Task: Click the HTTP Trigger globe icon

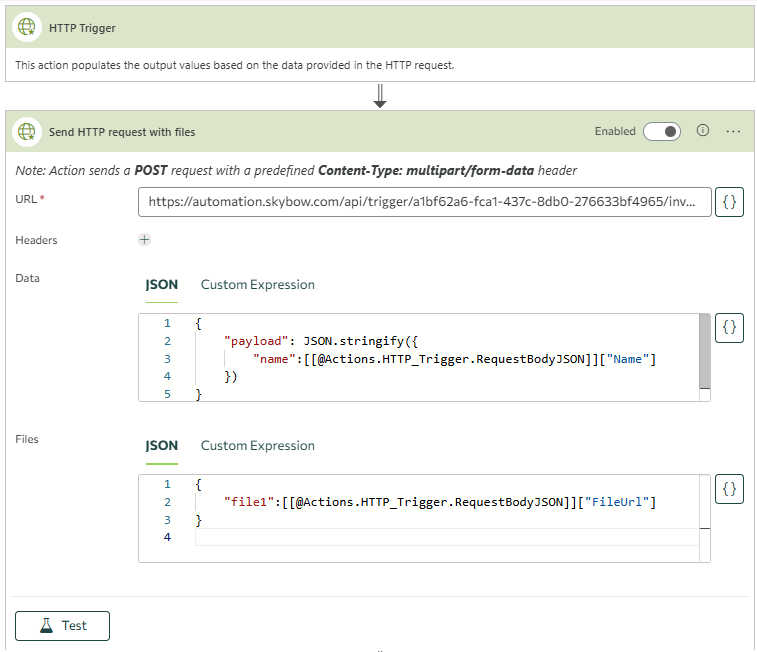Action: click(x=27, y=28)
